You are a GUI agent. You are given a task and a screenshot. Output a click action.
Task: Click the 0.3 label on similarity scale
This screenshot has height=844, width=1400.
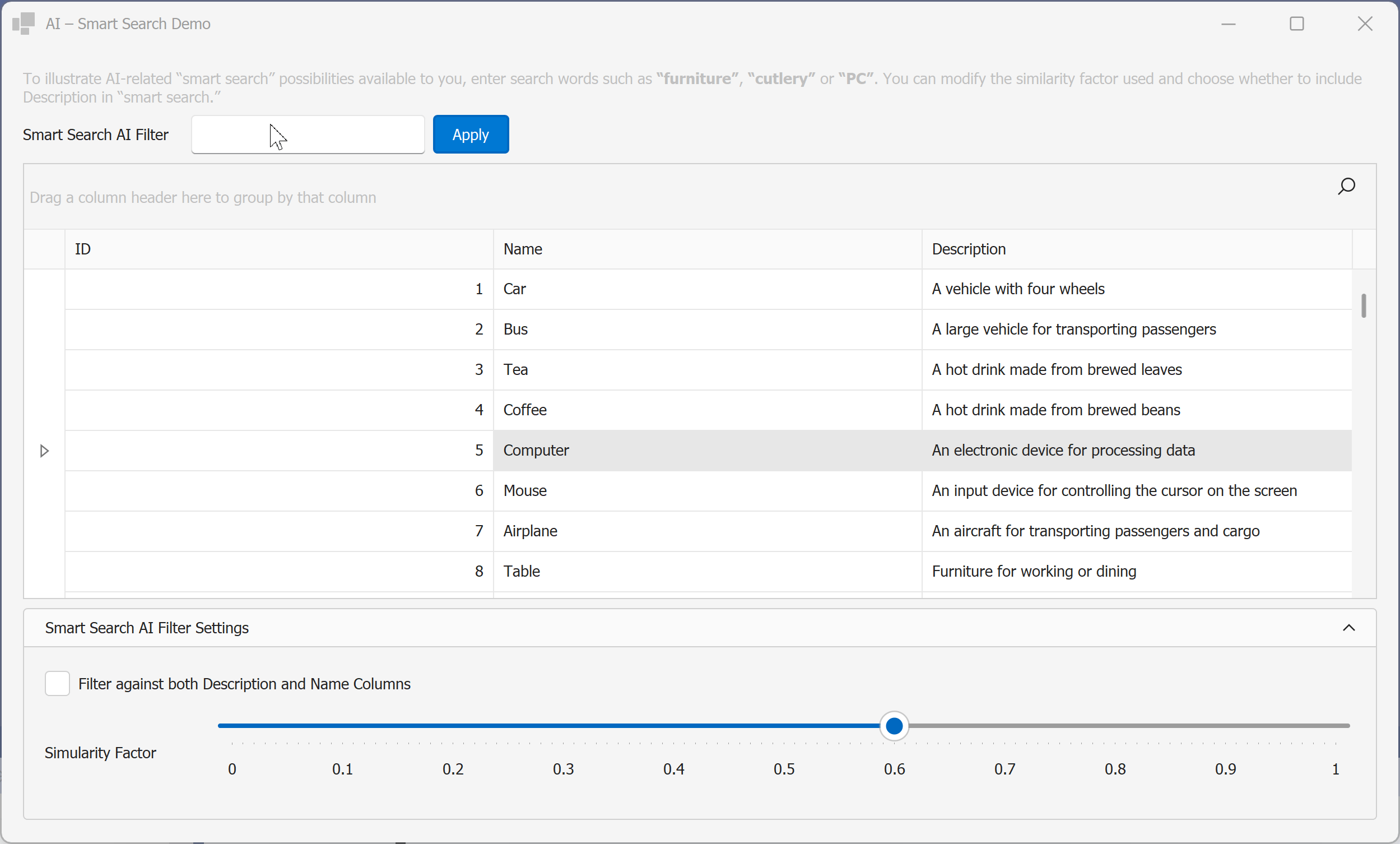563,769
